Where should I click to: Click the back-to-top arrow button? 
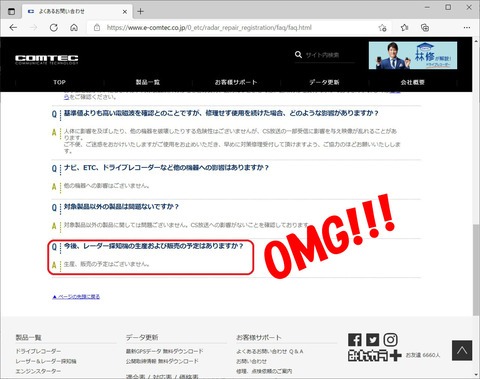pyautogui.click(x=462, y=350)
